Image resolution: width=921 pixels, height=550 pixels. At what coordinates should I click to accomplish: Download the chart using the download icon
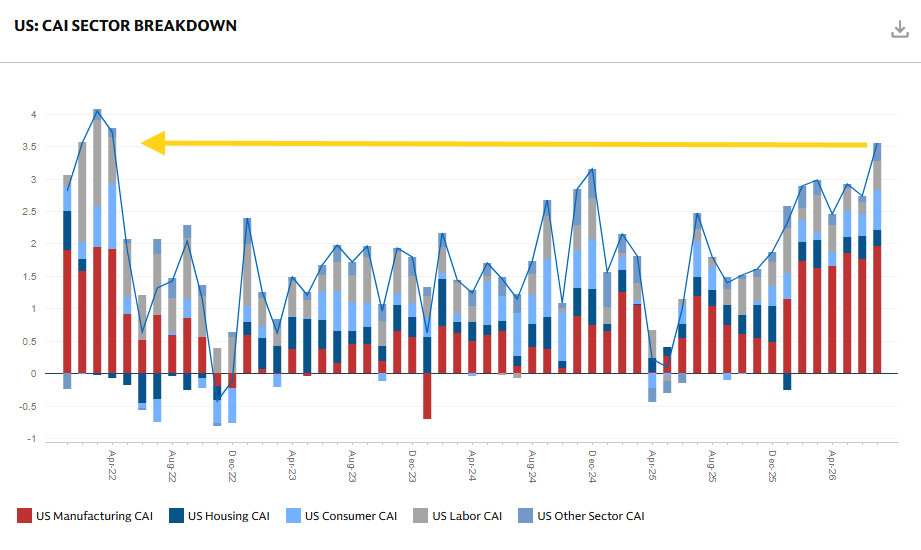pos(899,29)
